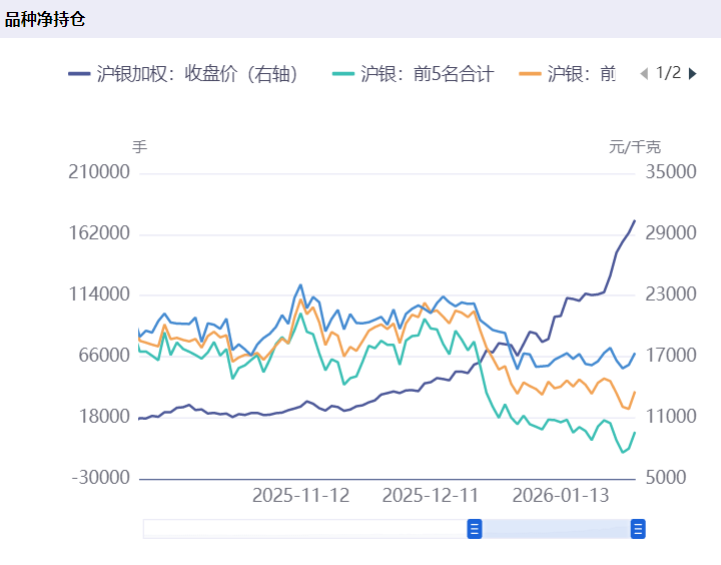Click the 35000 right axis label
721x565 pixels.
[x=670, y=172]
